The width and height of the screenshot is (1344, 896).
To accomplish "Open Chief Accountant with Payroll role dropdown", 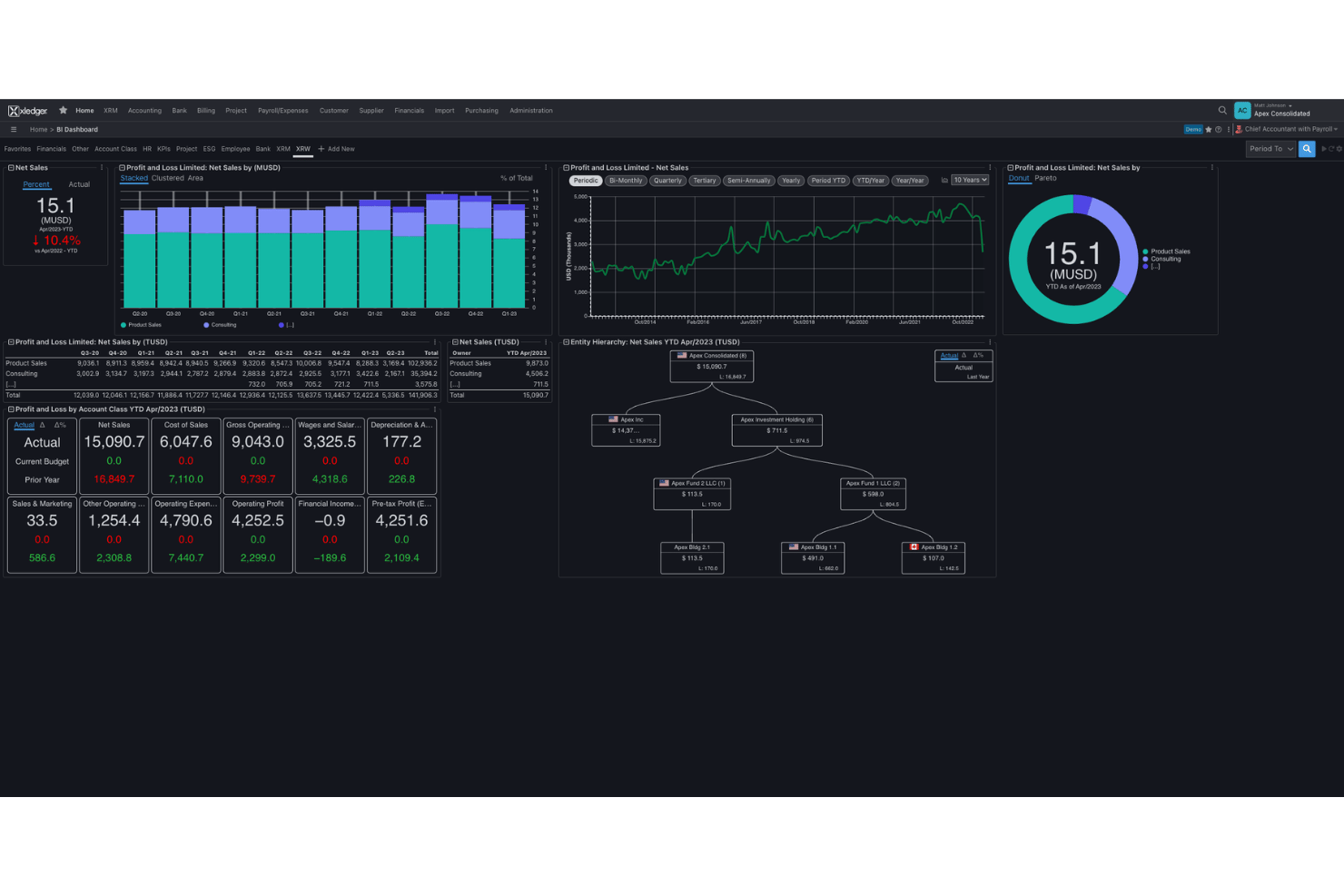I will (1290, 130).
